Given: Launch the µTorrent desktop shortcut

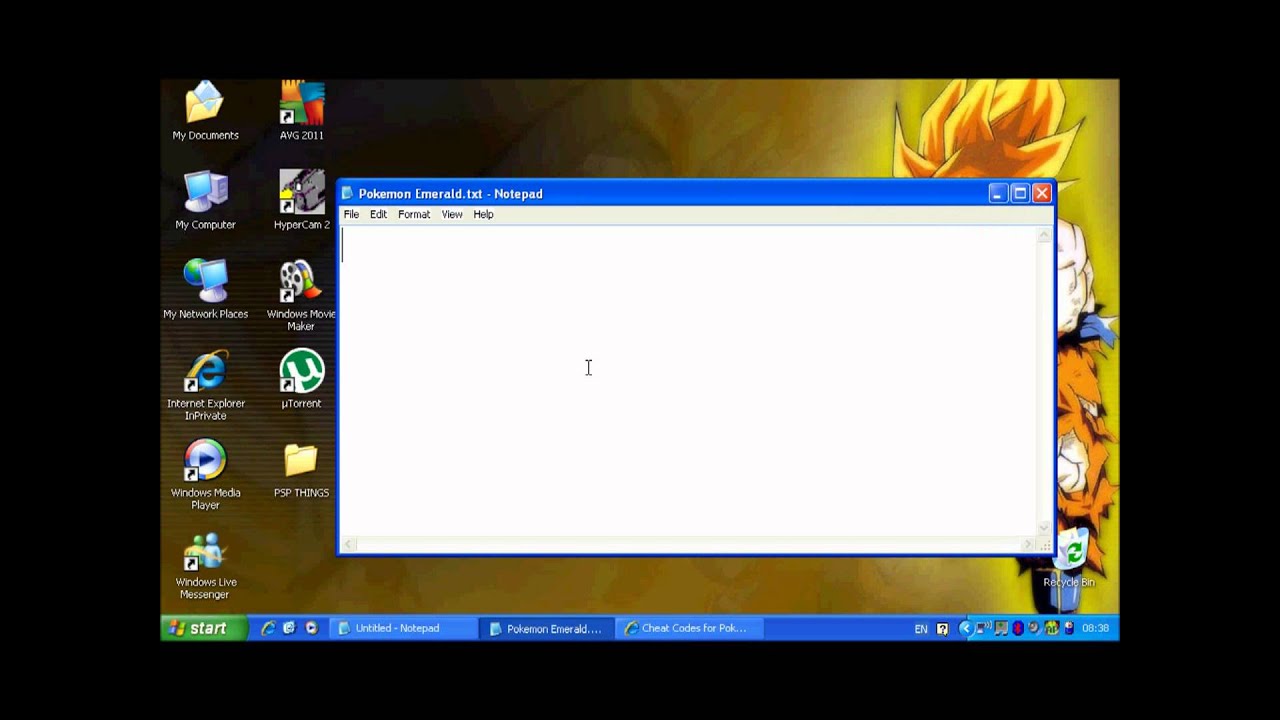Looking at the screenshot, I should coord(301,379).
